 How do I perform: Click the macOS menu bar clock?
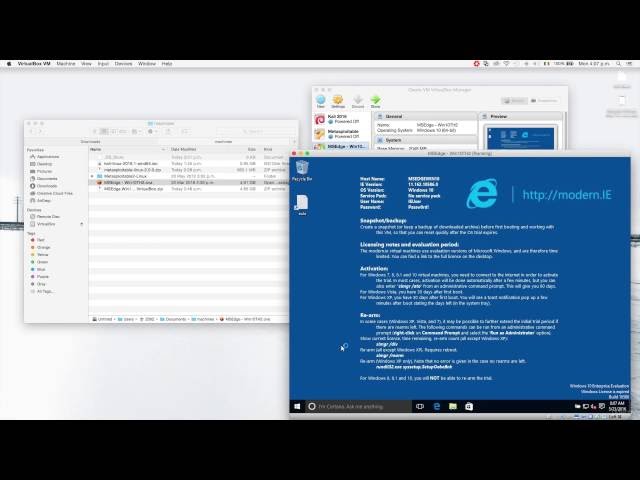tap(594, 64)
